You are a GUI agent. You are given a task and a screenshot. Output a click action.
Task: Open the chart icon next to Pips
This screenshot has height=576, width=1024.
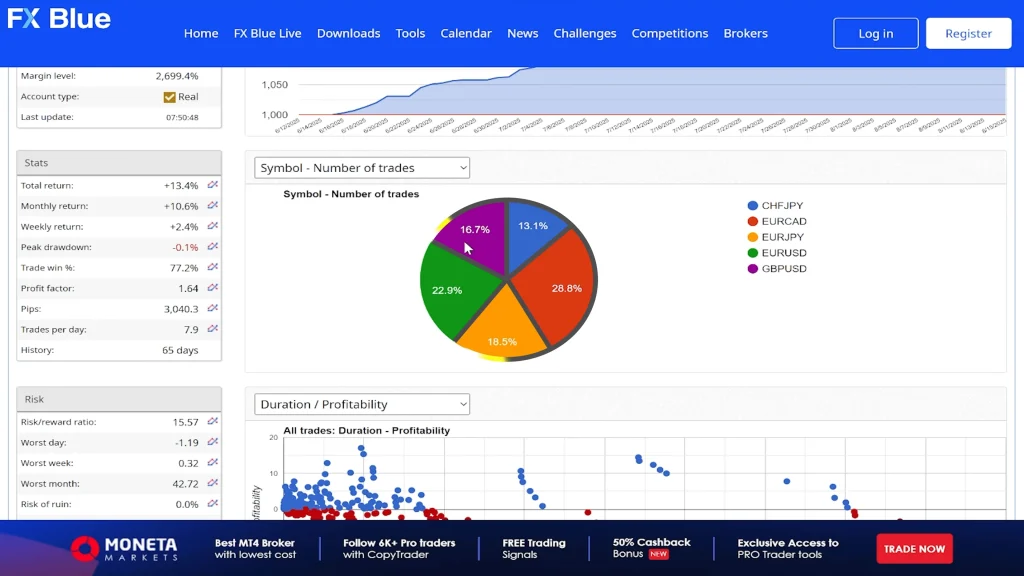212,309
